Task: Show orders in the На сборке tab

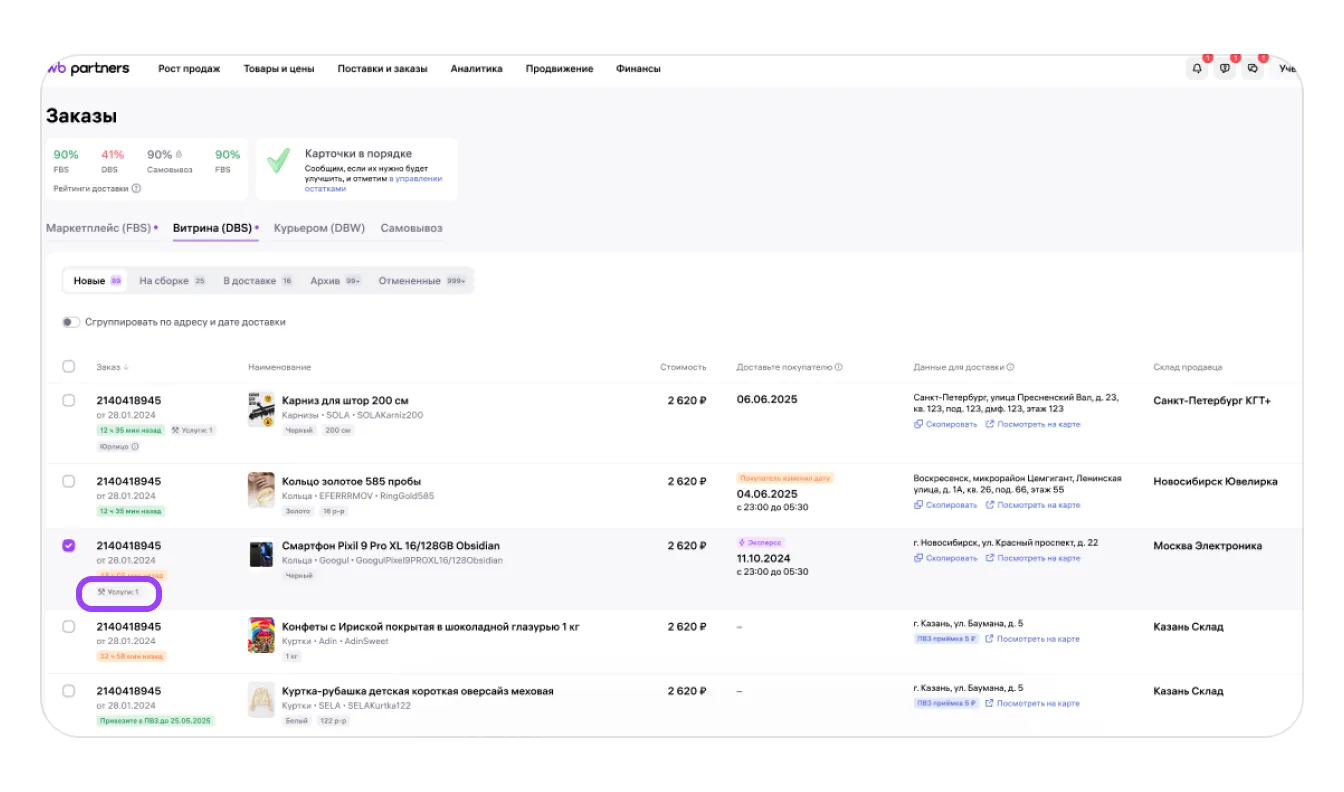Action: coord(172,281)
